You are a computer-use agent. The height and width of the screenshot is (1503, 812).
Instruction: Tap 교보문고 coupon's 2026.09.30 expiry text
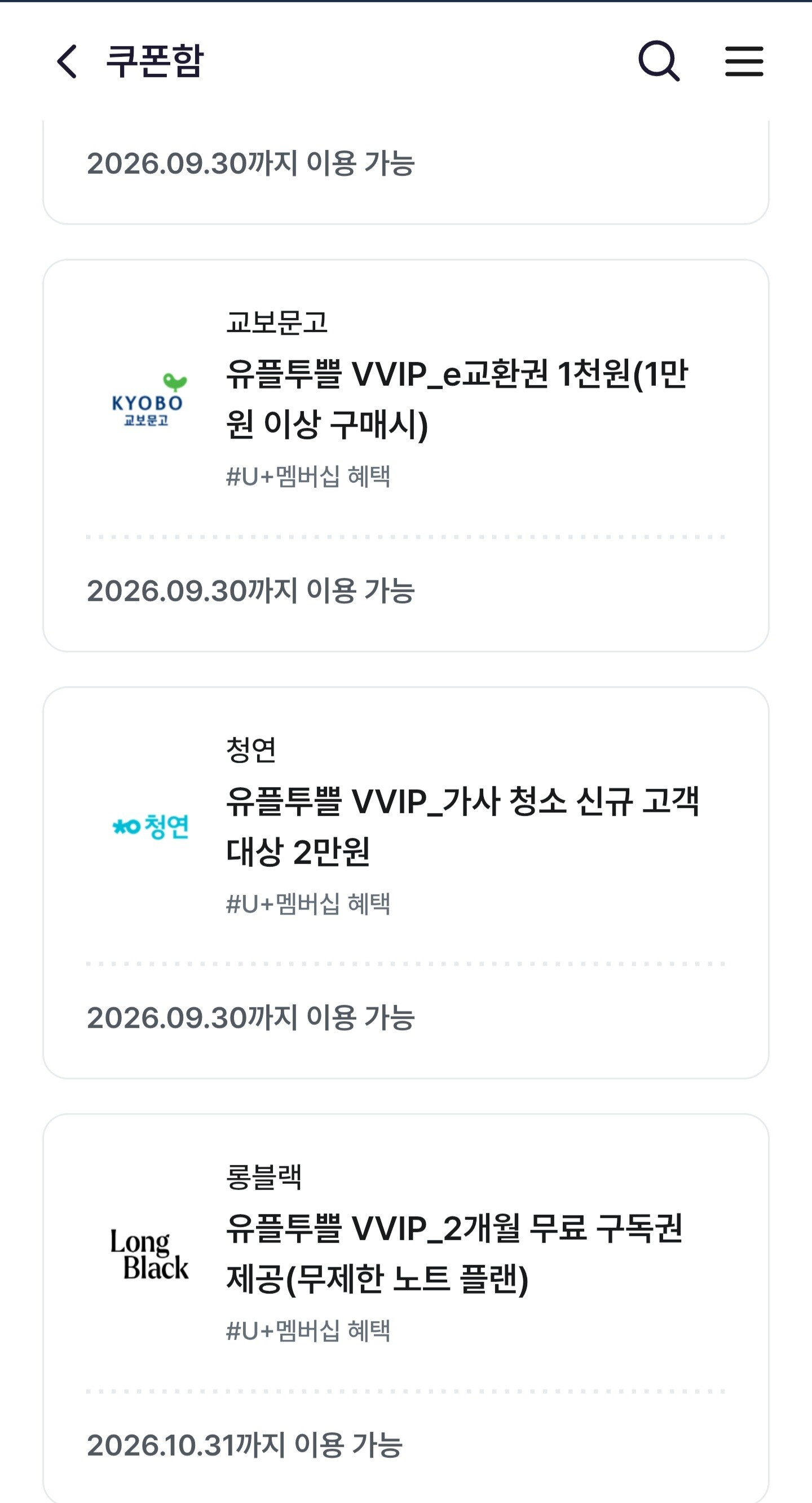coord(251,590)
